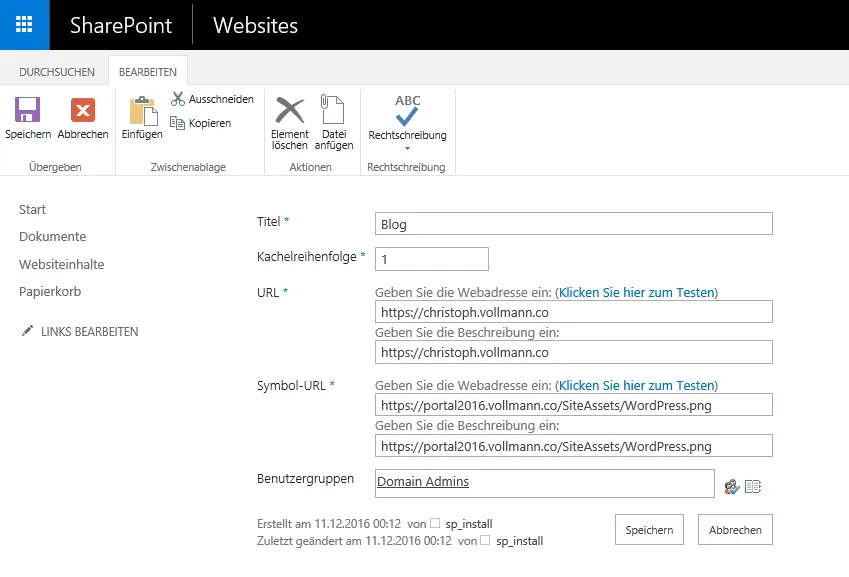Screen dimensions: 849x577
Task: Select the BEARBEITEN ribbon tab
Action: [148, 72]
